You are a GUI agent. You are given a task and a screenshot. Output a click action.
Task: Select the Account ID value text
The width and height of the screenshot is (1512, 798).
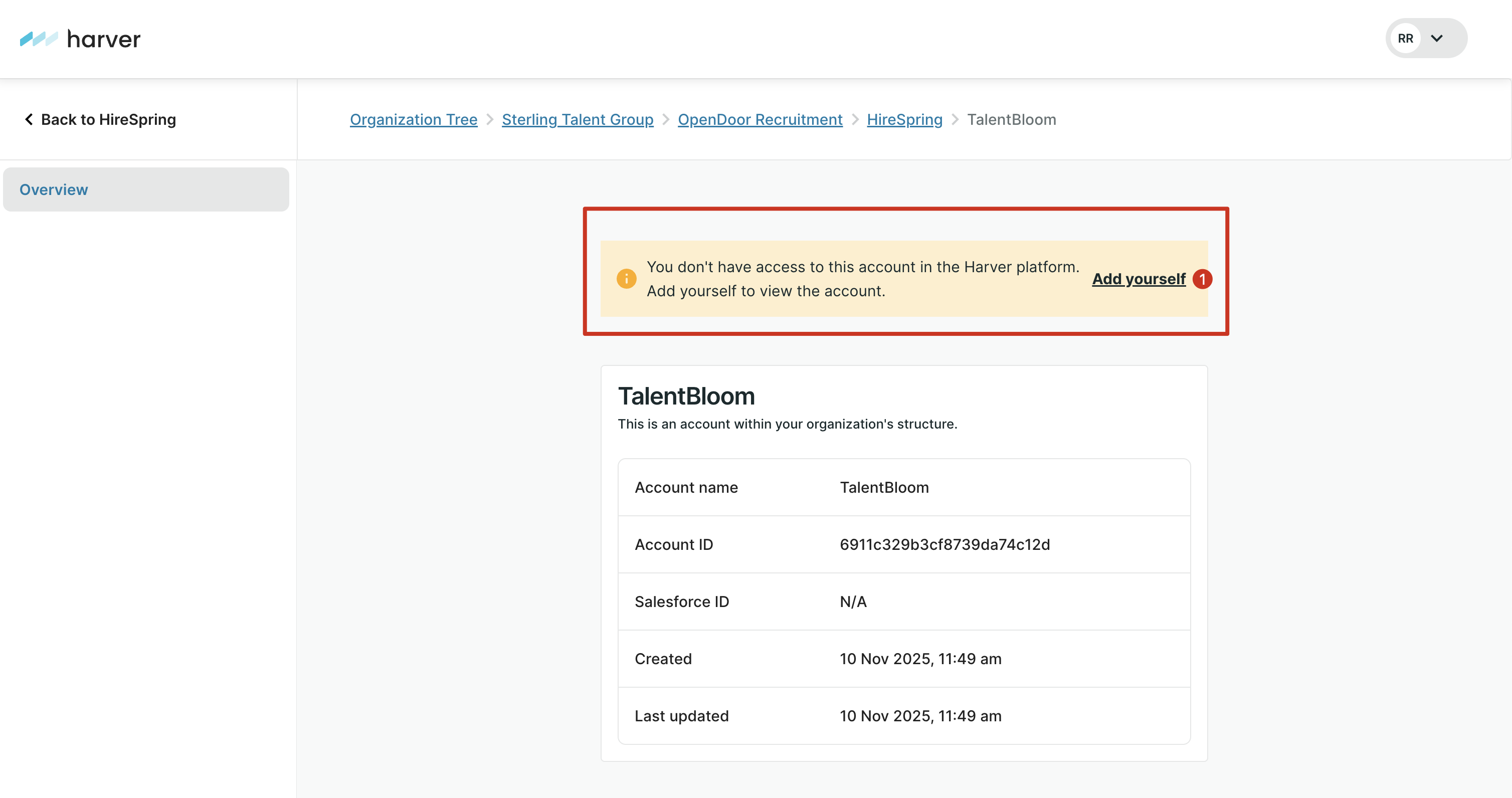[x=944, y=544]
